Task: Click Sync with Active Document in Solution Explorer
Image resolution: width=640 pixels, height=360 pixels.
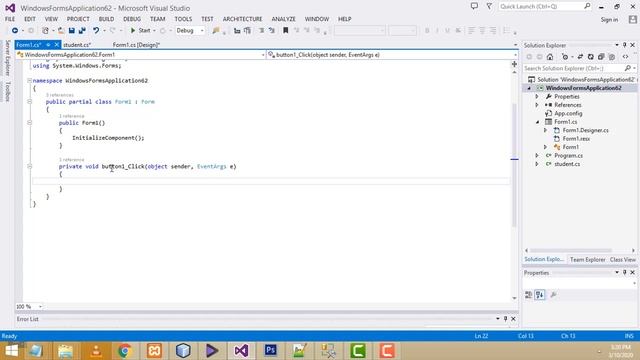Action: 580,57
